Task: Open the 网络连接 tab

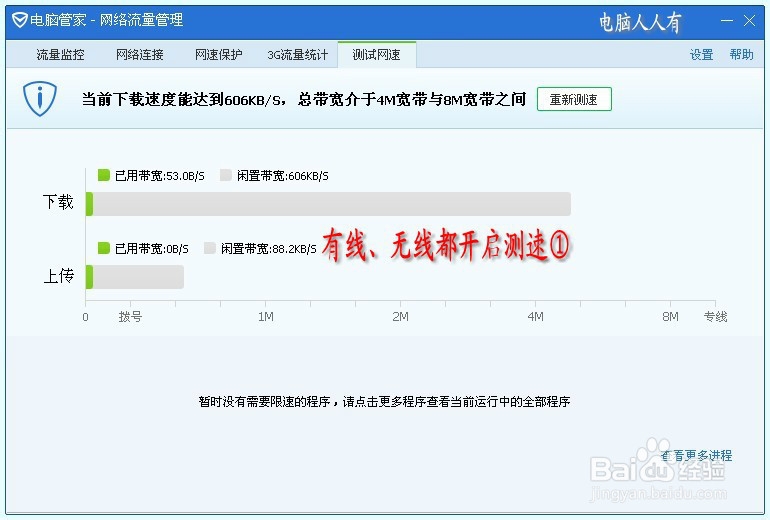Action: click(x=139, y=55)
